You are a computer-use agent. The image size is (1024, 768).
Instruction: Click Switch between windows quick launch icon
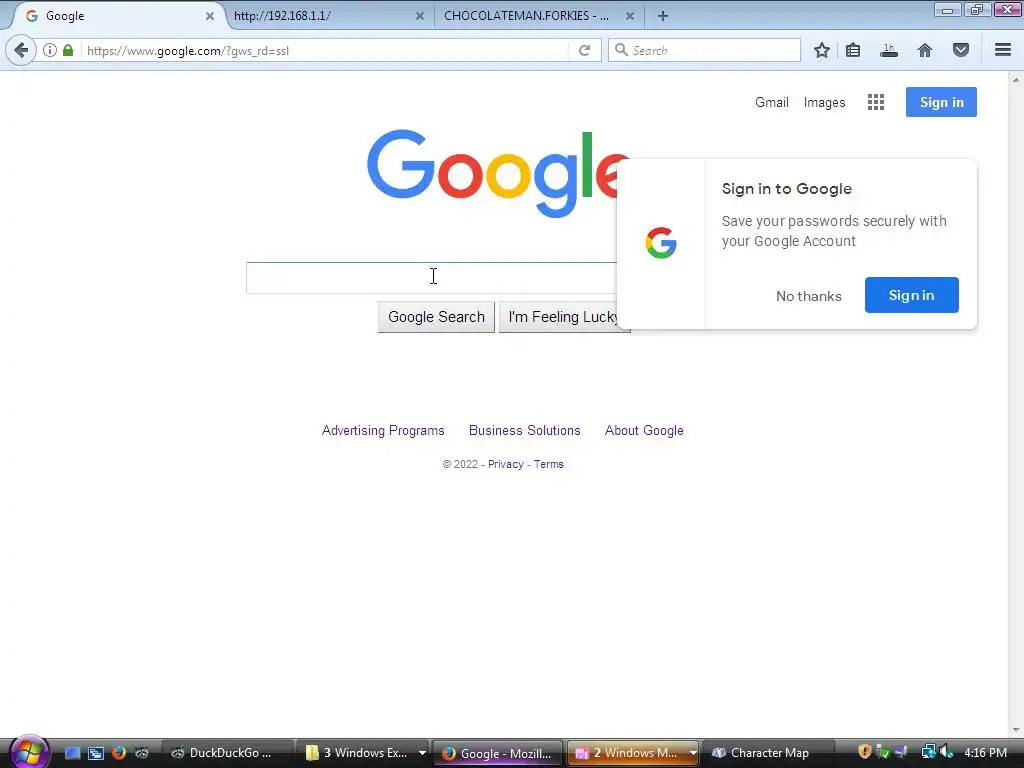96,753
